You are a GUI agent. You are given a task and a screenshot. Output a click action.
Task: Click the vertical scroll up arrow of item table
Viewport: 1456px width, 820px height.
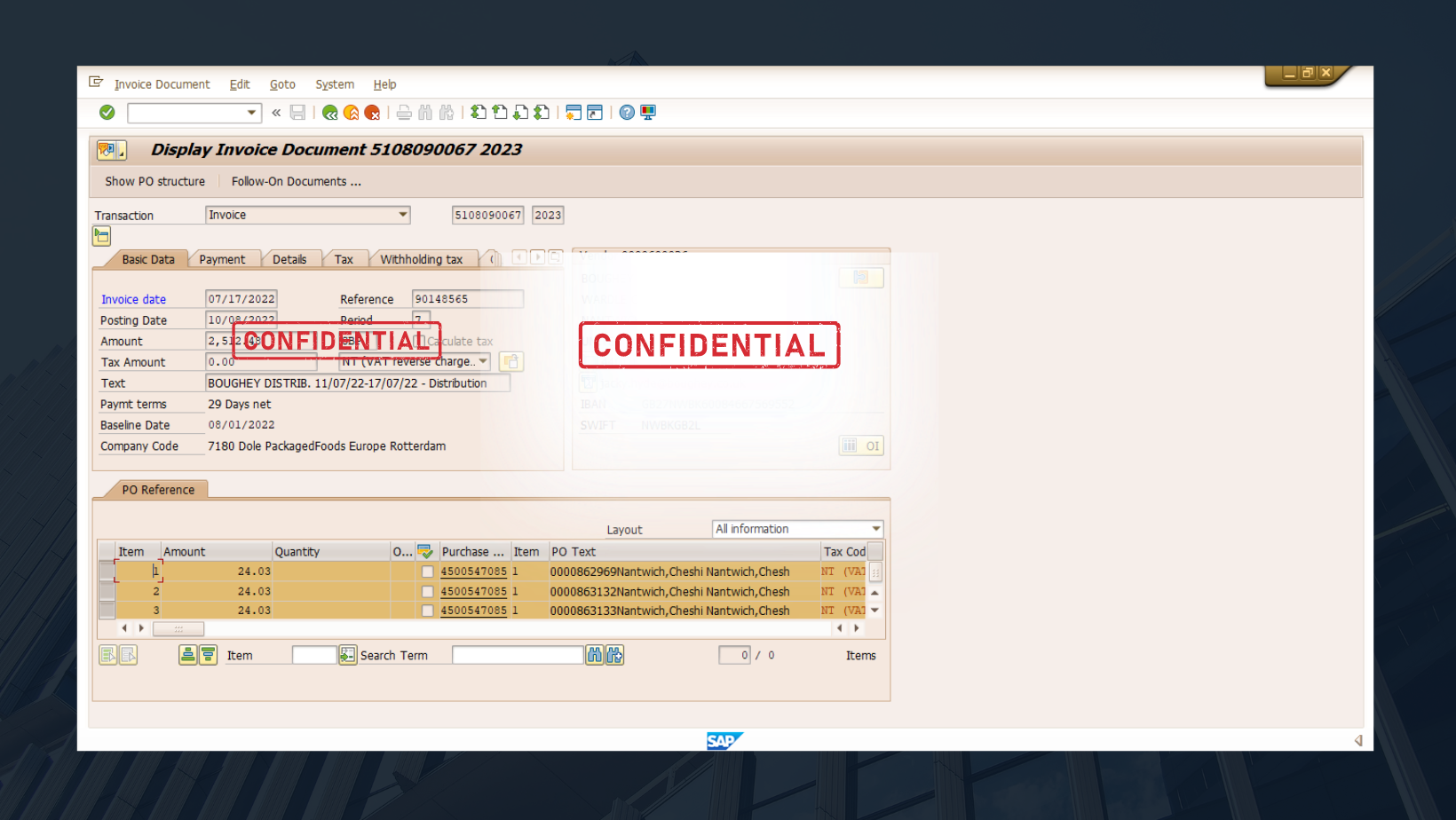click(x=875, y=592)
